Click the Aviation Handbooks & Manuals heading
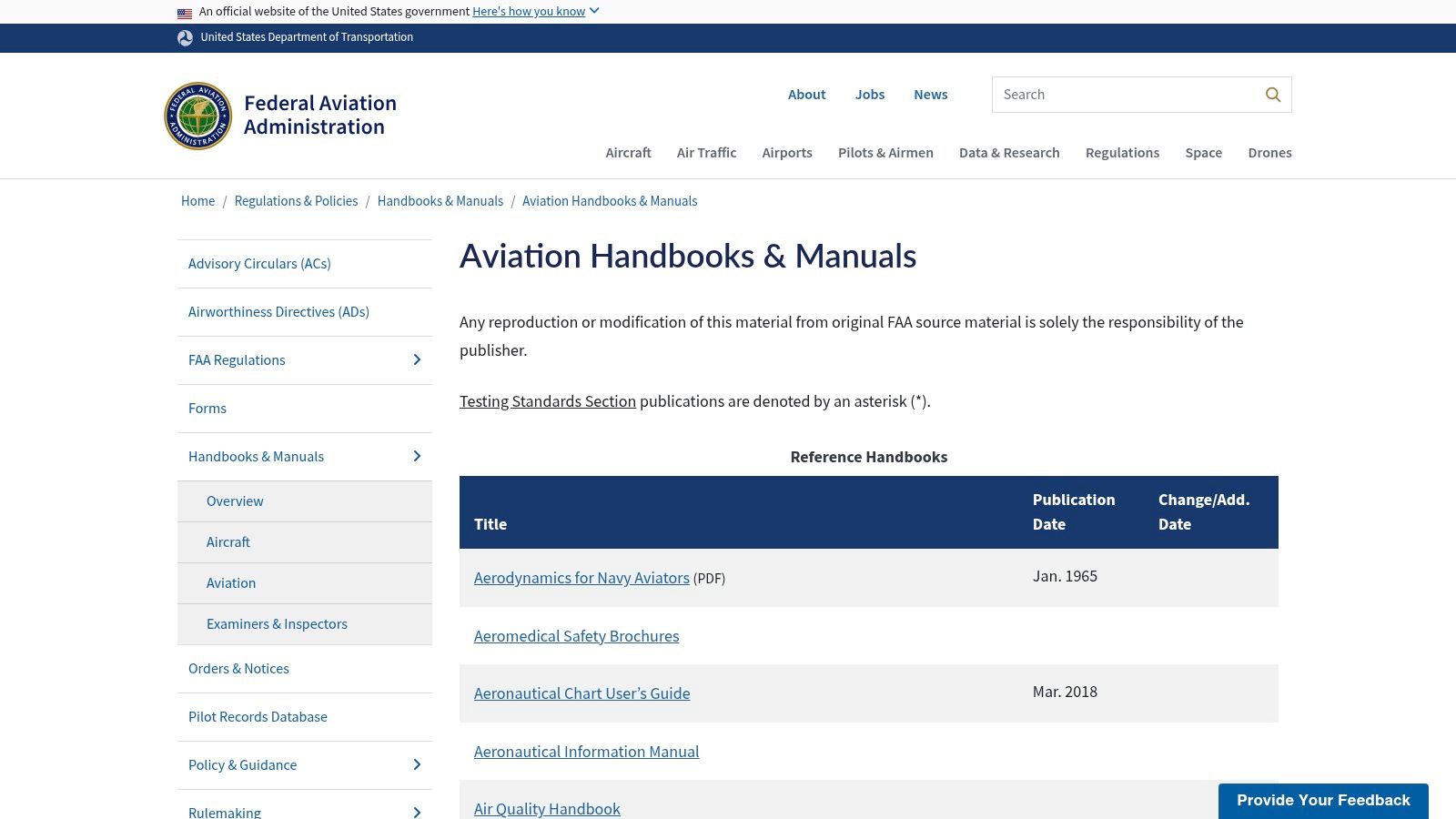The width and height of the screenshot is (1456, 819). [x=688, y=256]
